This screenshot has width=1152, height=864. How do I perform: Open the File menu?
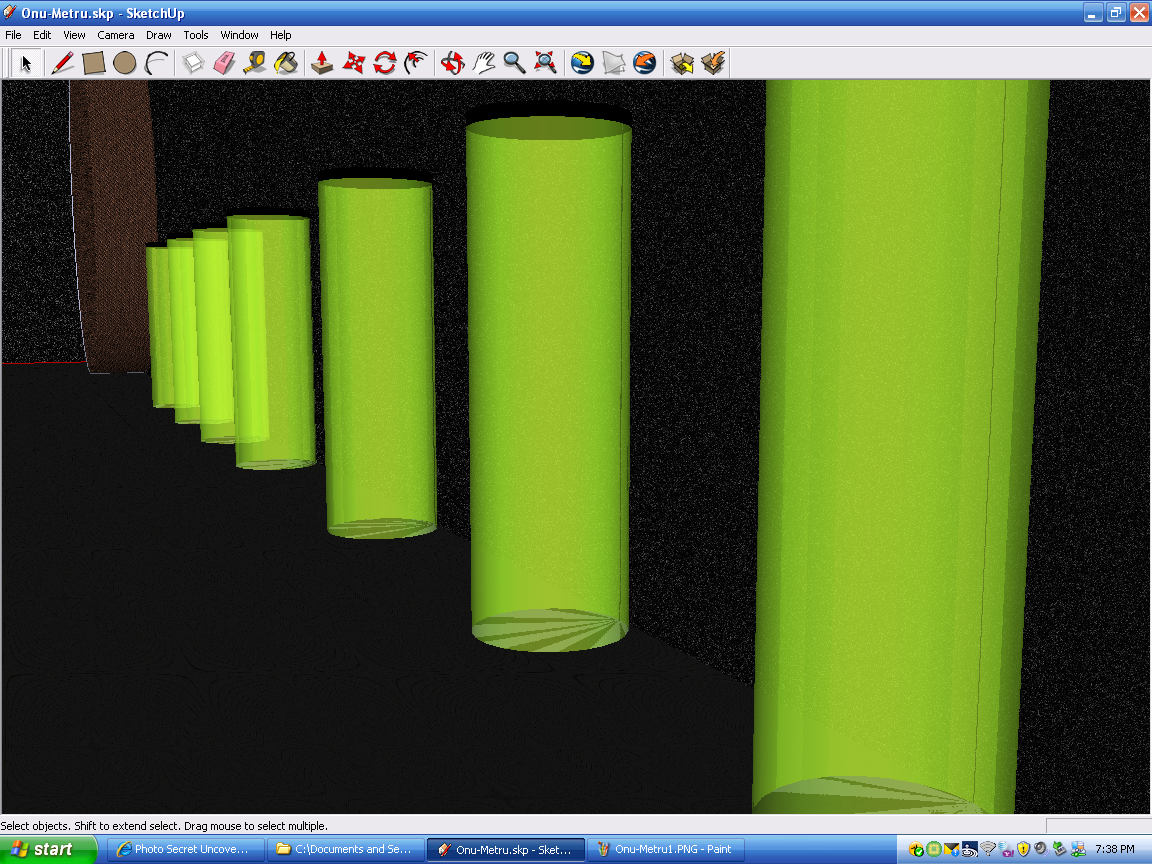point(13,35)
